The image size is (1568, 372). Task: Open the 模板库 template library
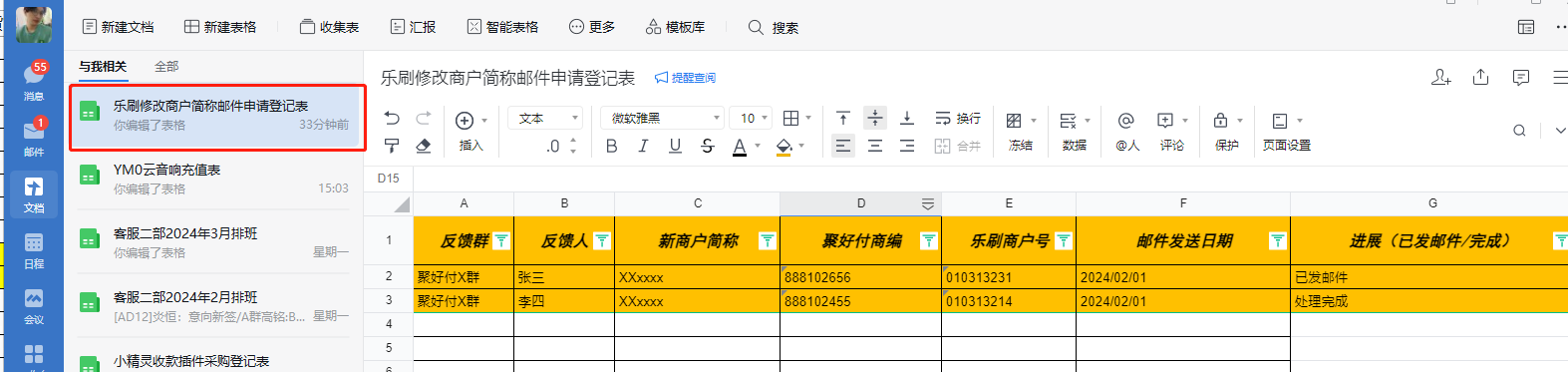pyautogui.click(x=675, y=27)
